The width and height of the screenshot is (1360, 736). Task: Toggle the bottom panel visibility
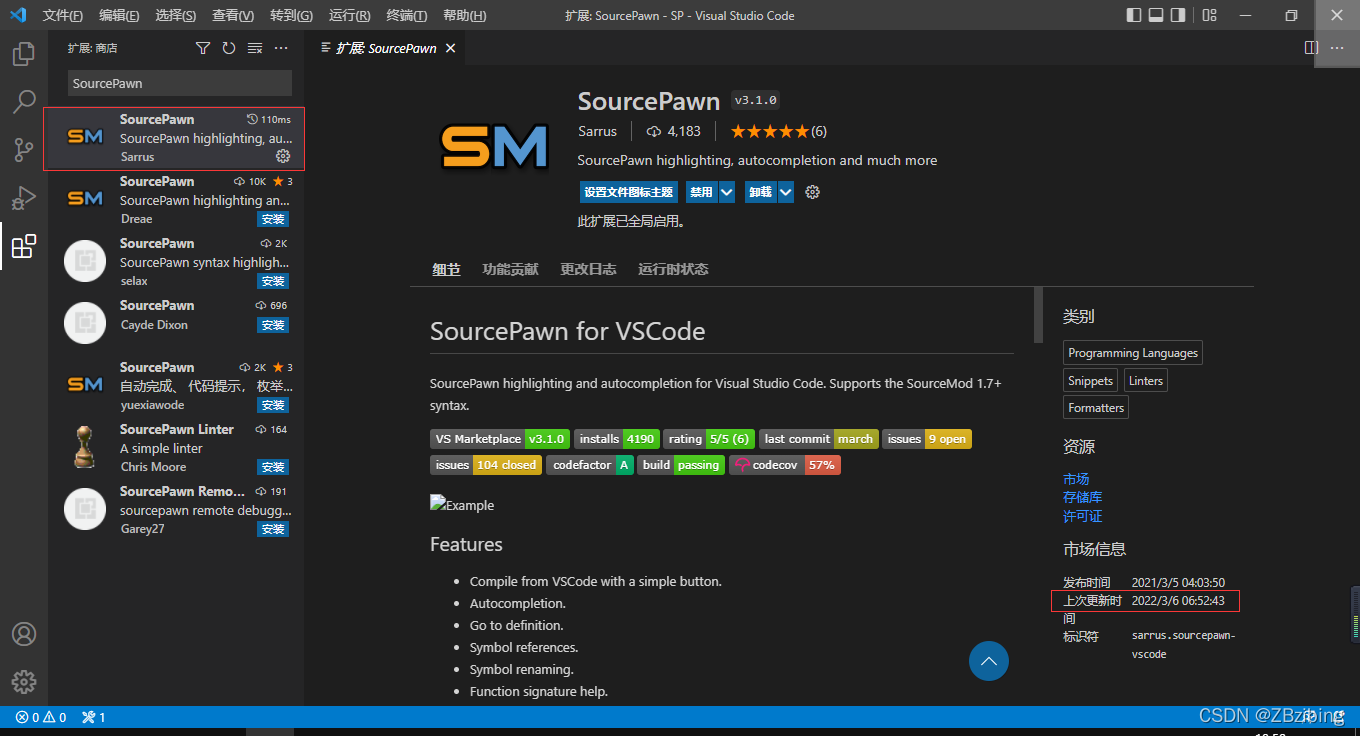coord(1157,15)
